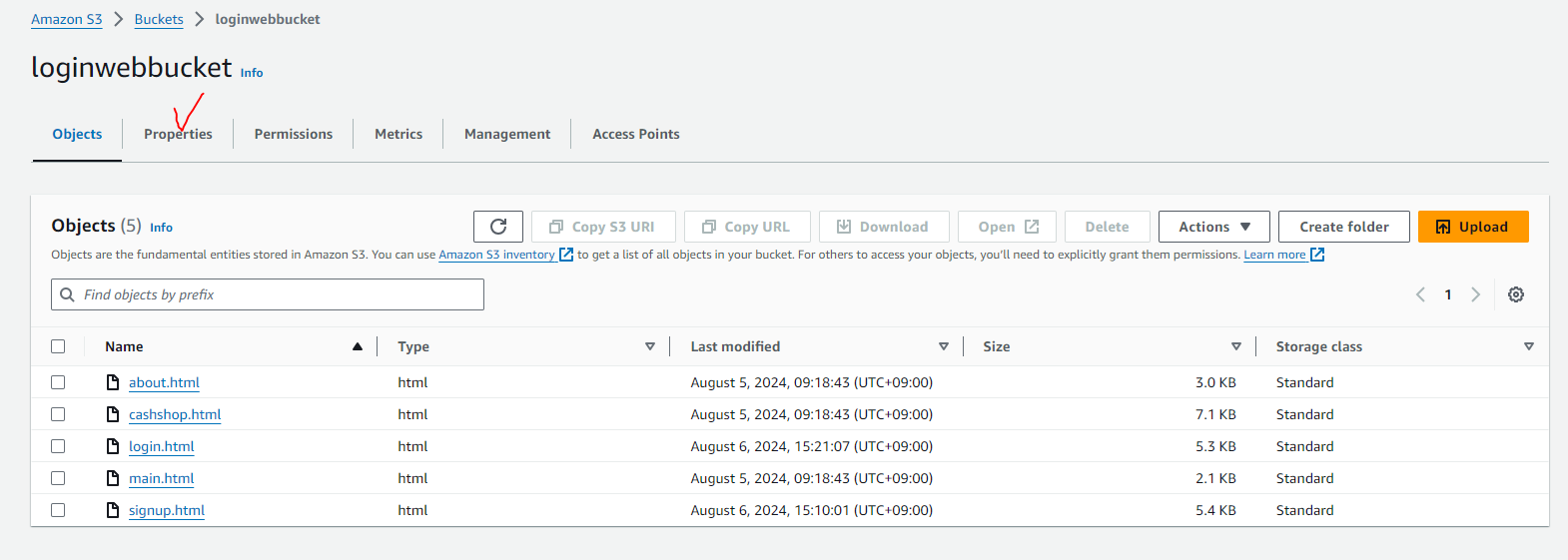
Task: Open the Learn more link
Action: click(1274, 255)
